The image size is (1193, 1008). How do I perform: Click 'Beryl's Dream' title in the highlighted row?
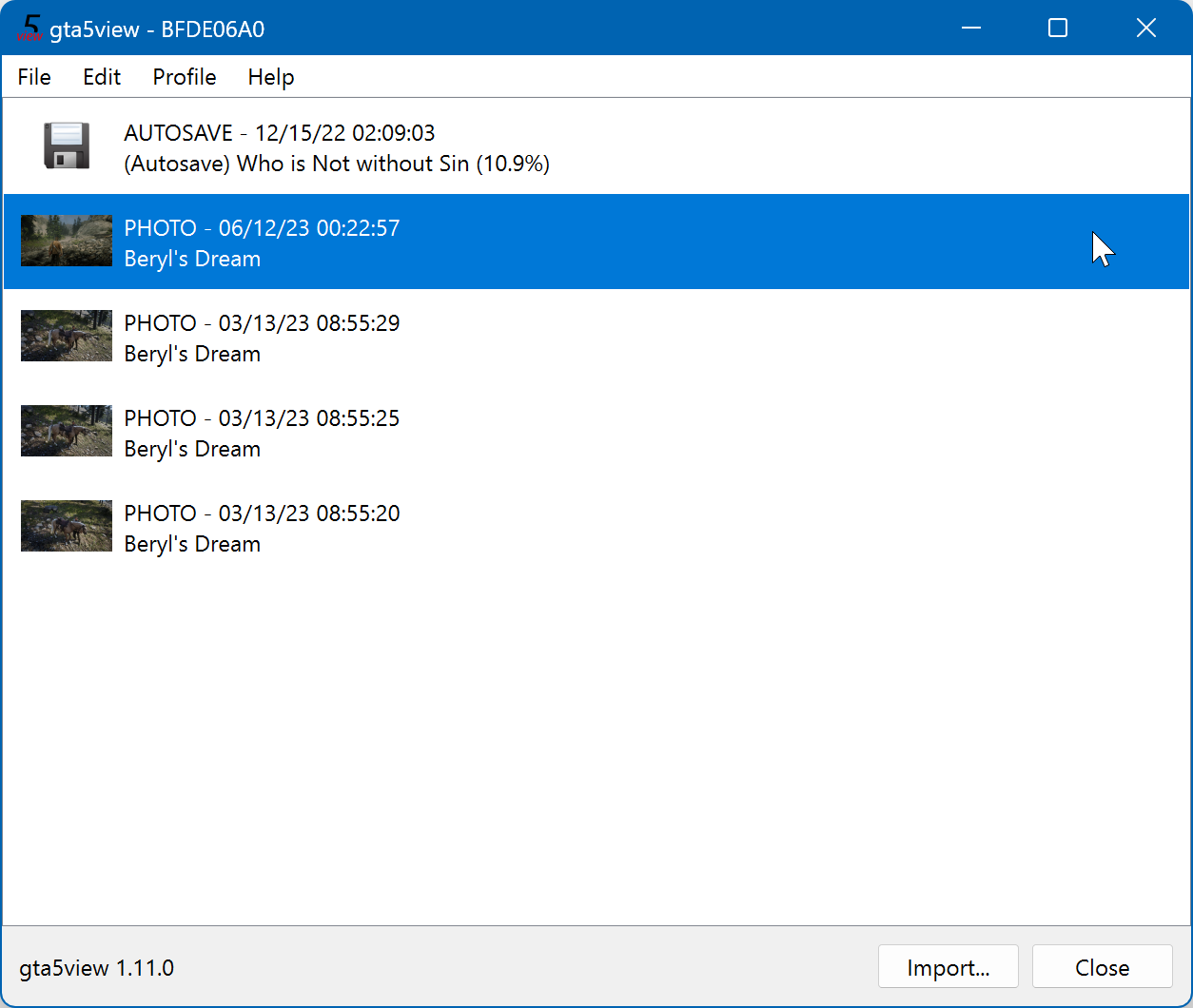coord(192,259)
